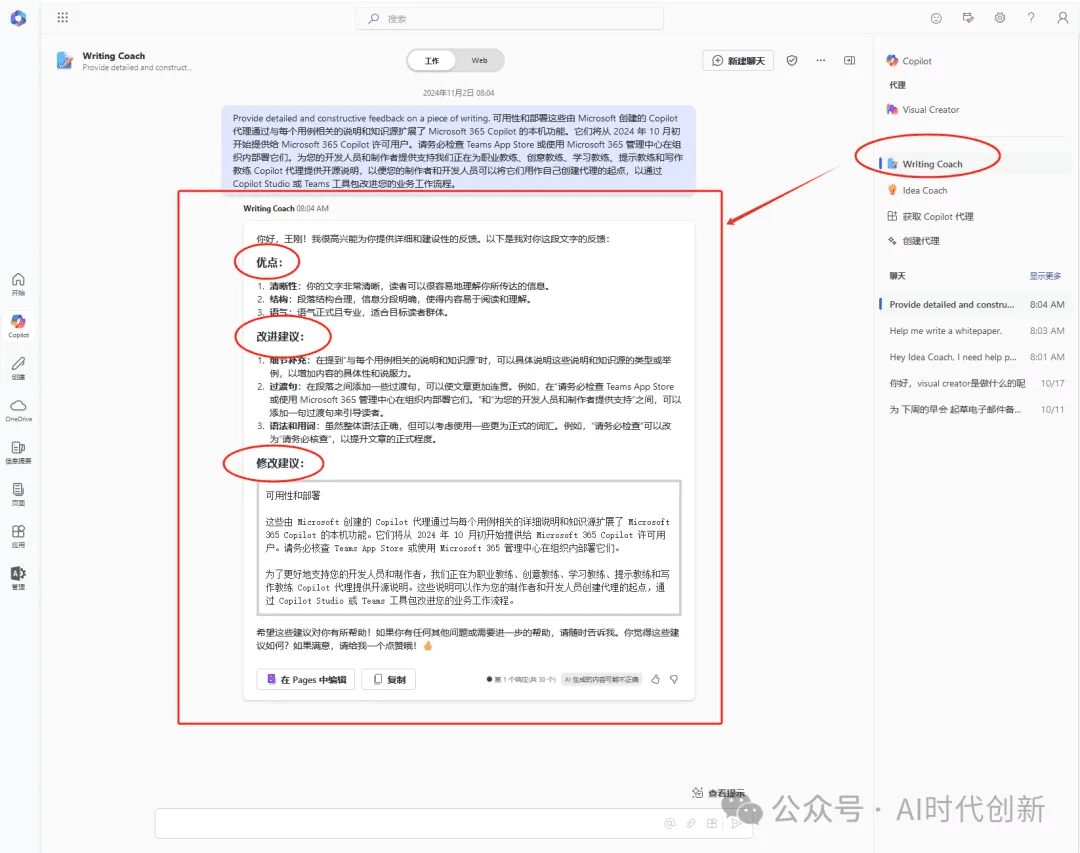Click the Writing Coach title in header
Screen dimensions: 1080x853
[x=114, y=56]
